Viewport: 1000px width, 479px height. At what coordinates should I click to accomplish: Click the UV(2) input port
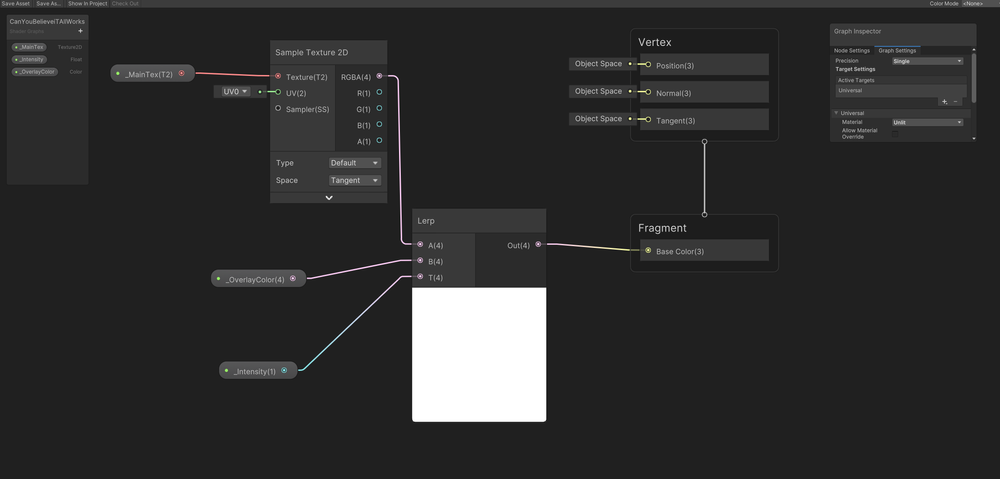pyautogui.click(x=278, y=92)
